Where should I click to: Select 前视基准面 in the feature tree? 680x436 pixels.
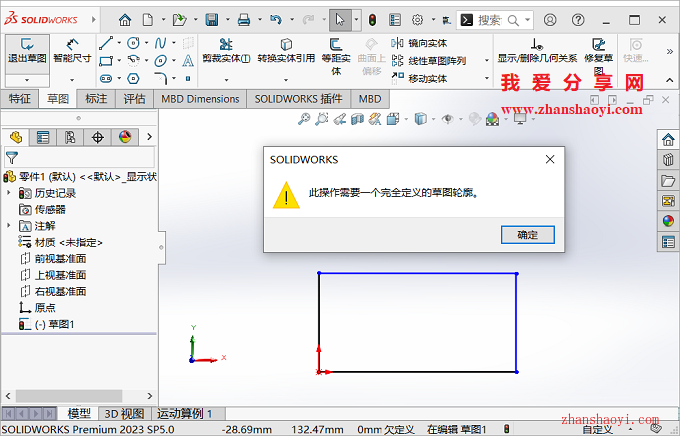(x=54, y=259)
